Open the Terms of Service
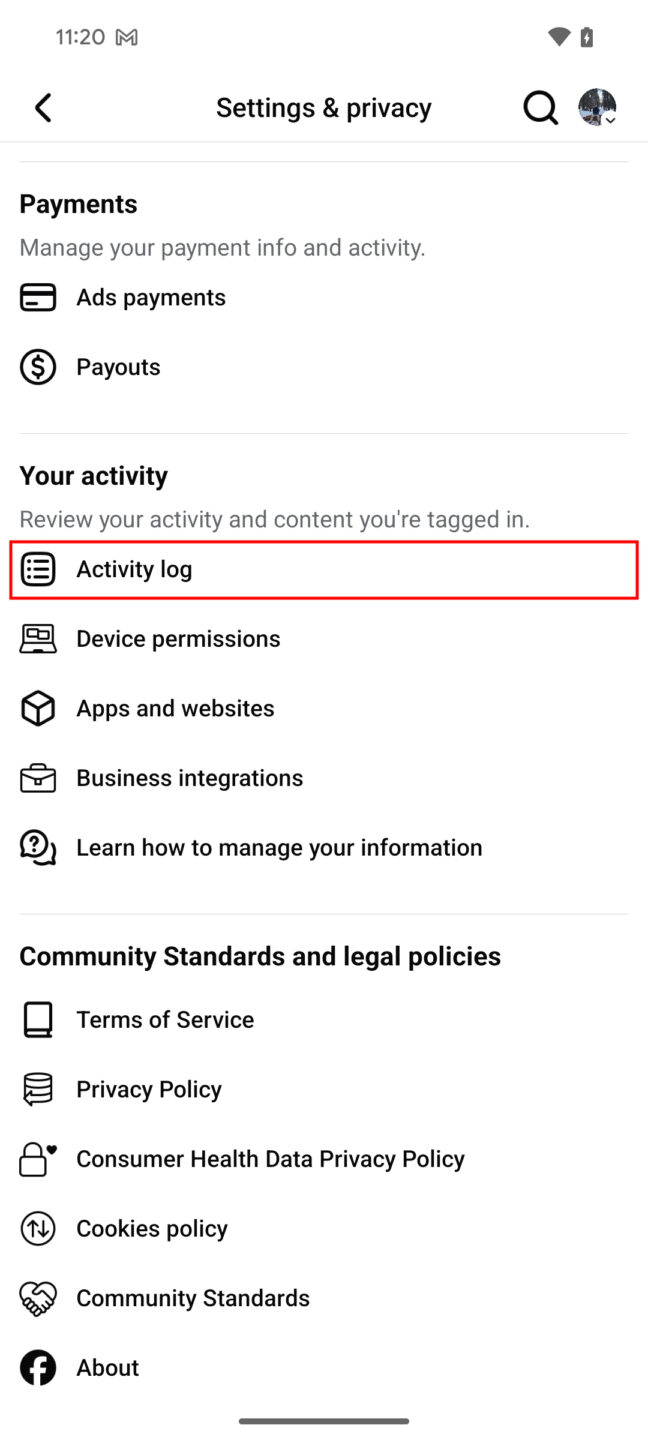 click(x=165, y=1019)
